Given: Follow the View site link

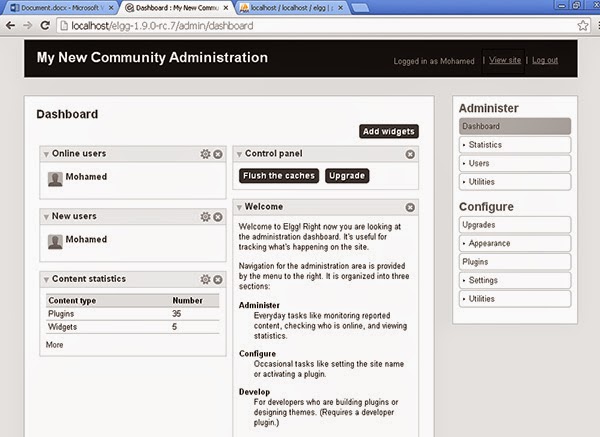Looking at the screenshot, I should click(505, 60).
